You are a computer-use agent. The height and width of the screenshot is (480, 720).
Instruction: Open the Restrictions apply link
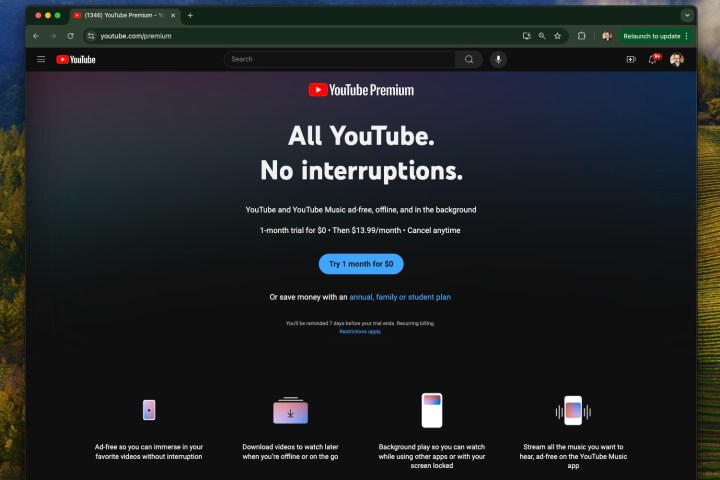[x=360, y=331]
